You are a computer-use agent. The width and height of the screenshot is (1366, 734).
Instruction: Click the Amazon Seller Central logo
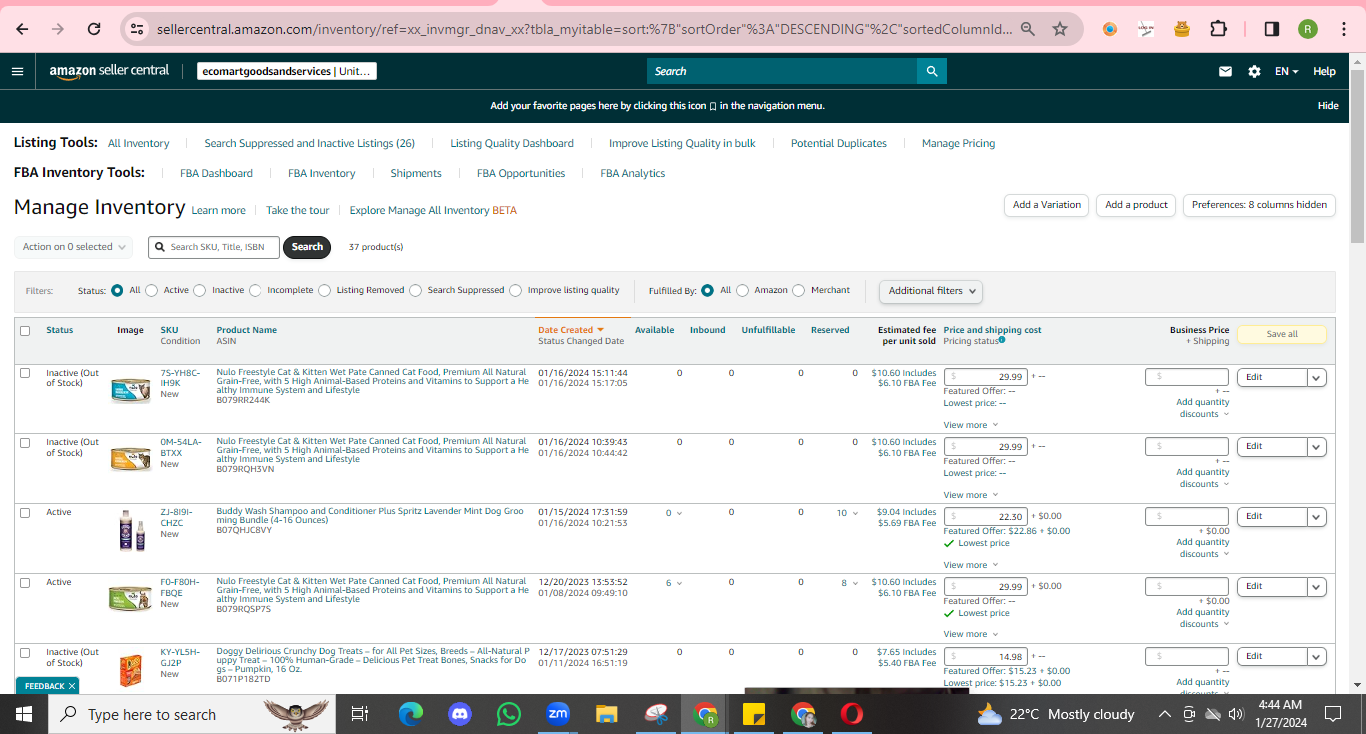click(x=109, y=71)
